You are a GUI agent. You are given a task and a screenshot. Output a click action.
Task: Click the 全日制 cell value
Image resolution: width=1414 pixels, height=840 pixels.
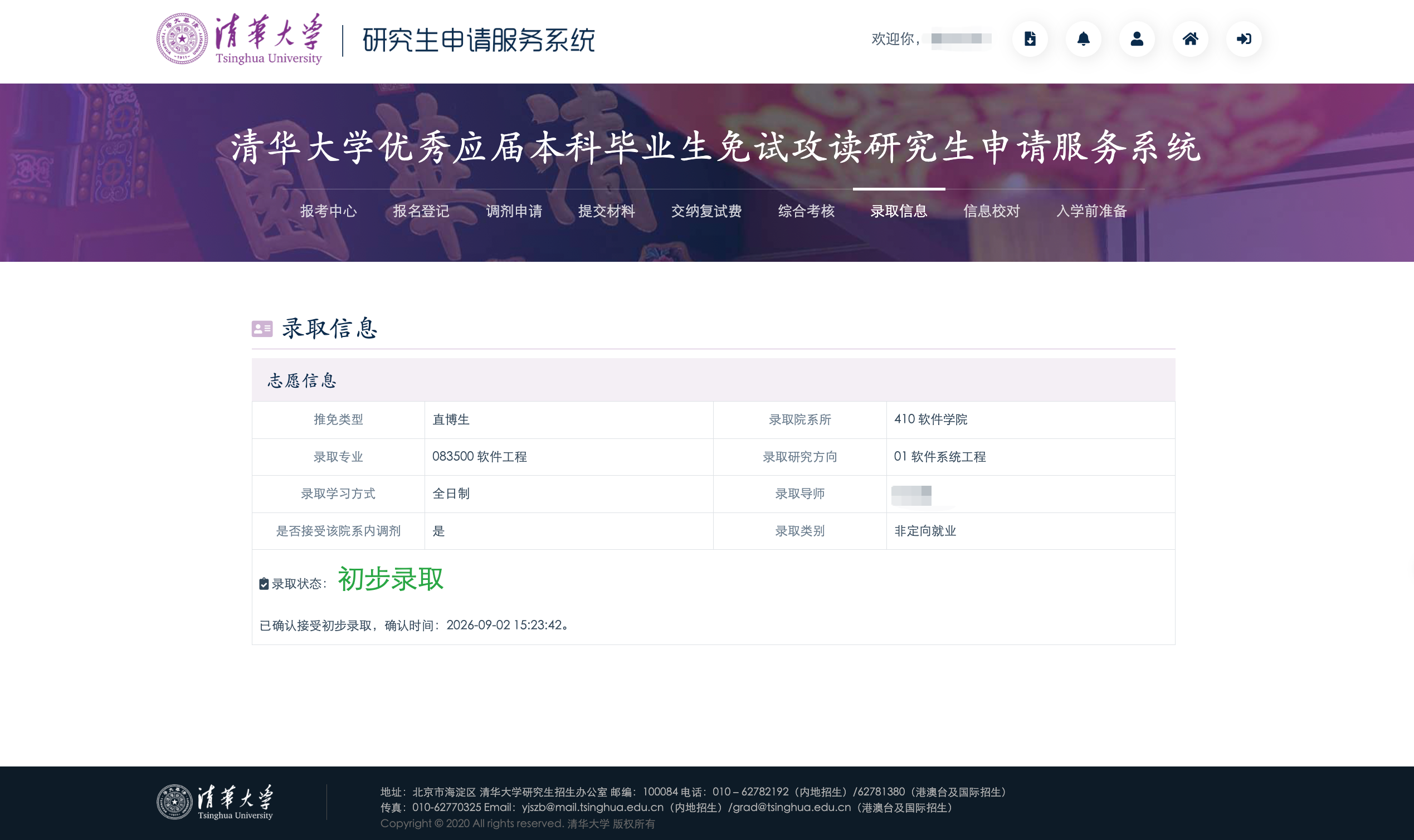coord(451,494)
